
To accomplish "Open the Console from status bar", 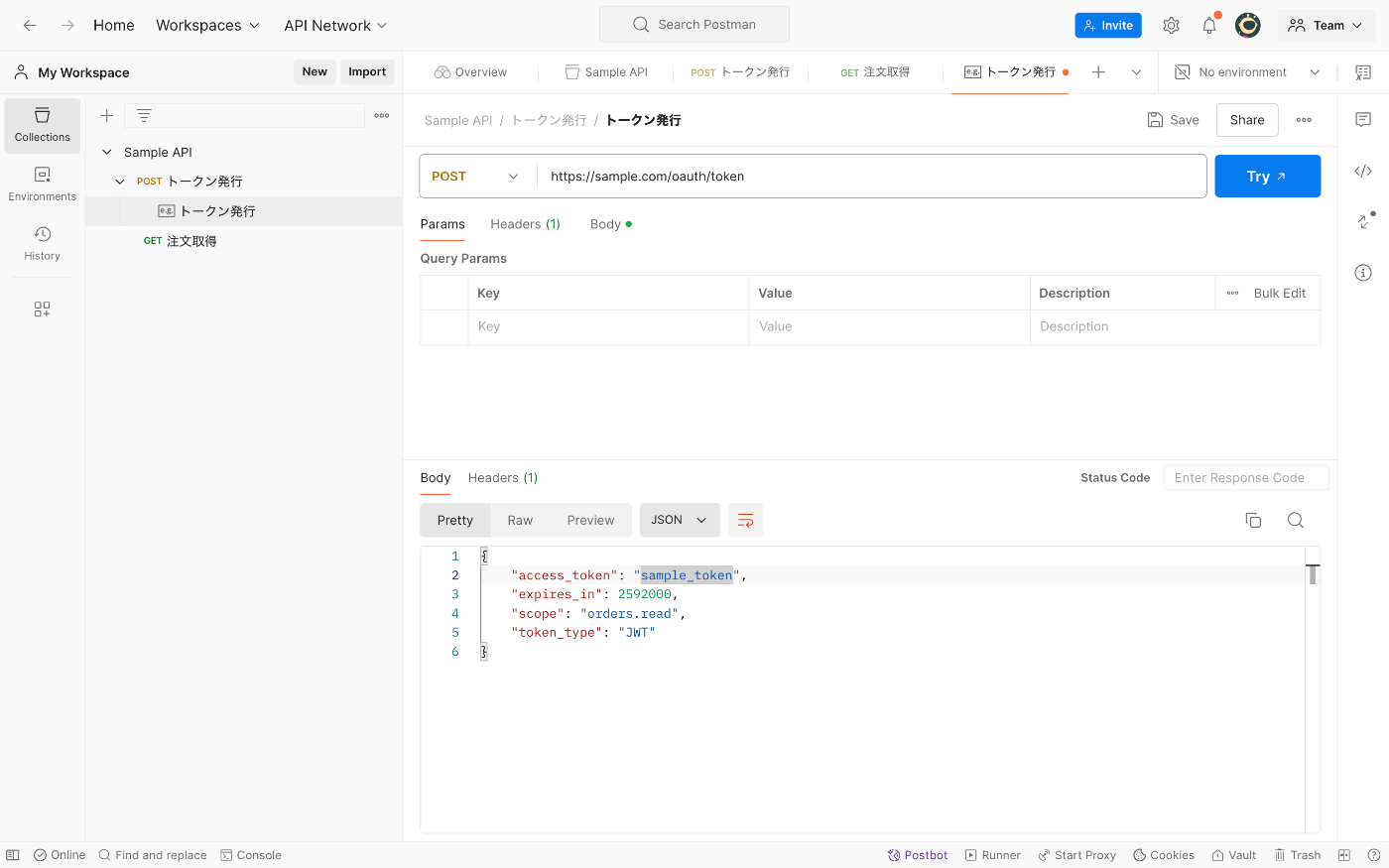I will (x=251, y=855).
